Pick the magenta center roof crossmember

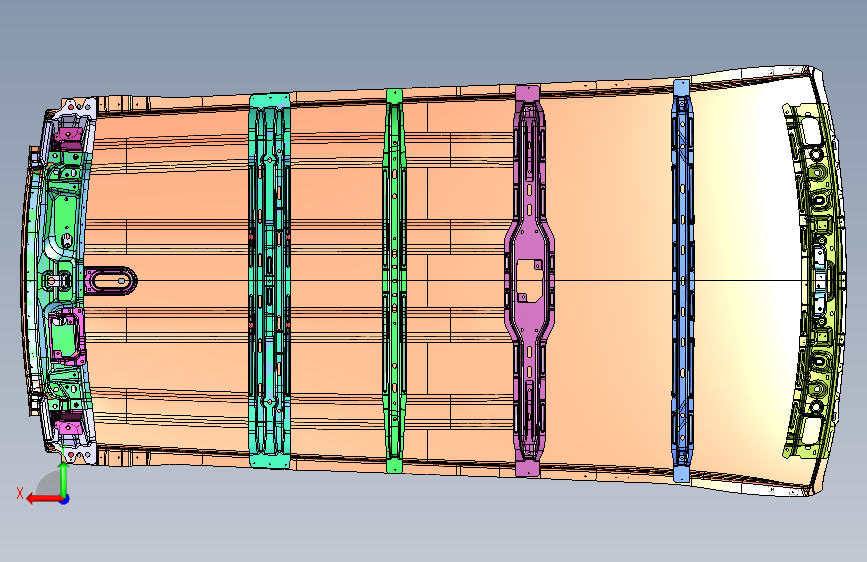coord(529,280)
